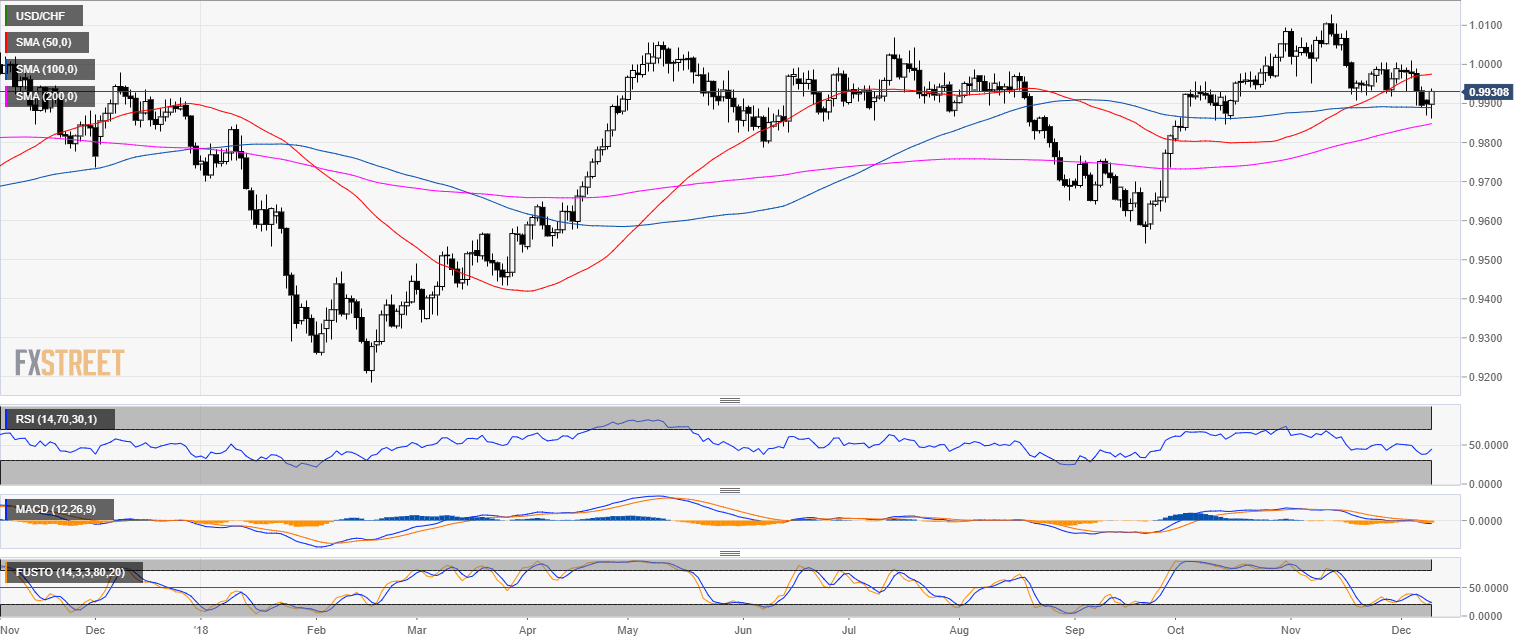Click the 1.0100 price axis label
1531x643 pixels.
pos(1486,25)
